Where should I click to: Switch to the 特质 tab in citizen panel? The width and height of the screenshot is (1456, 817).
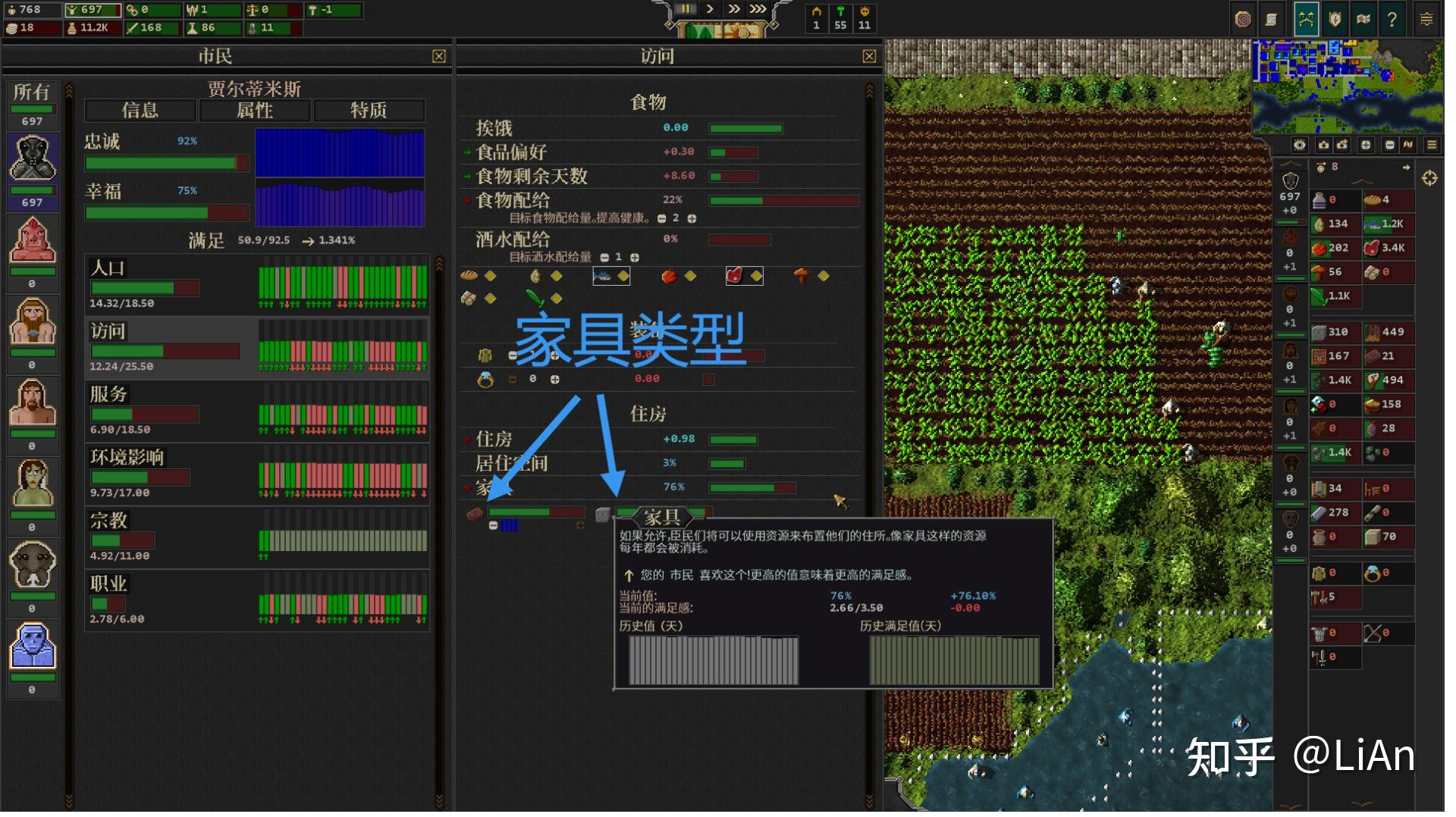[x=369, y=111]
